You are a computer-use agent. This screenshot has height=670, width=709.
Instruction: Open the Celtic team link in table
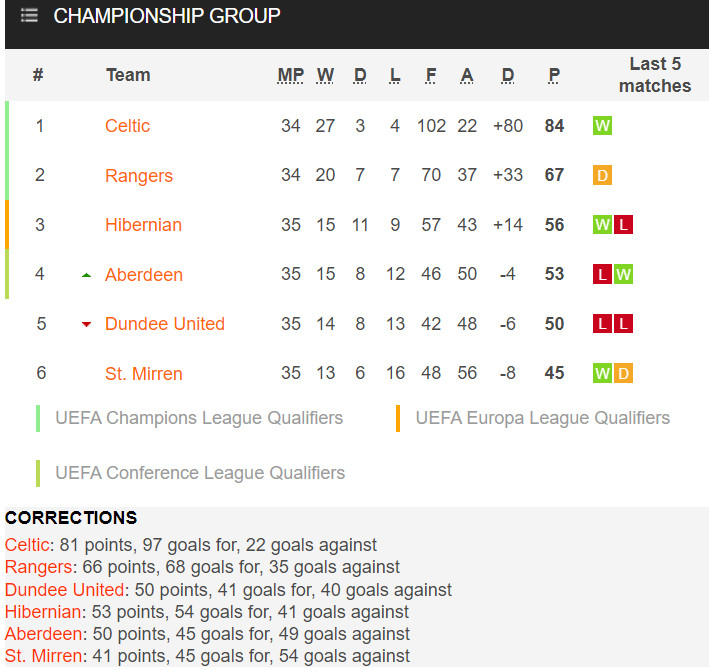[x=128, y=126]
